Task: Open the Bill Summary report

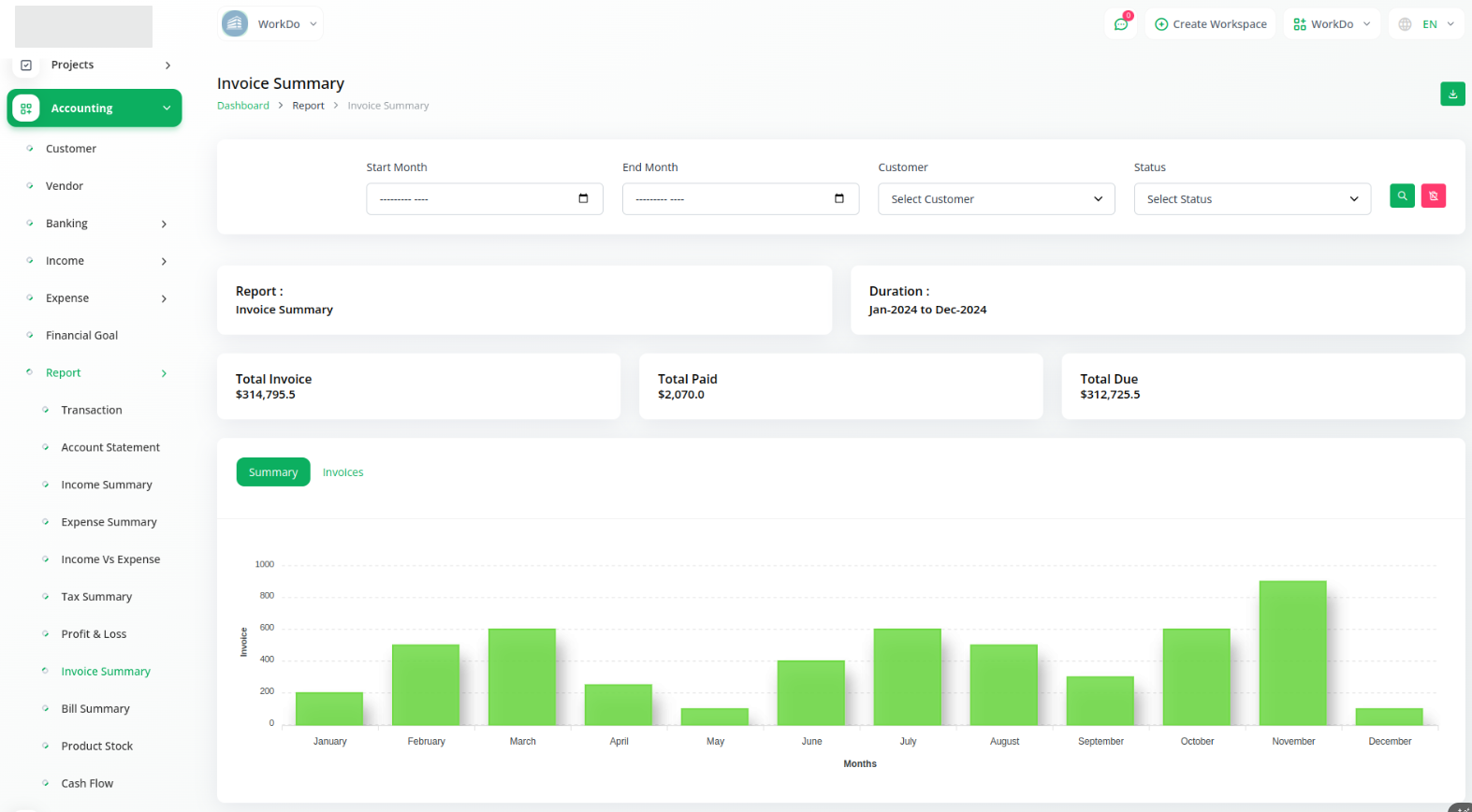Action: click(x=95, y=709)
